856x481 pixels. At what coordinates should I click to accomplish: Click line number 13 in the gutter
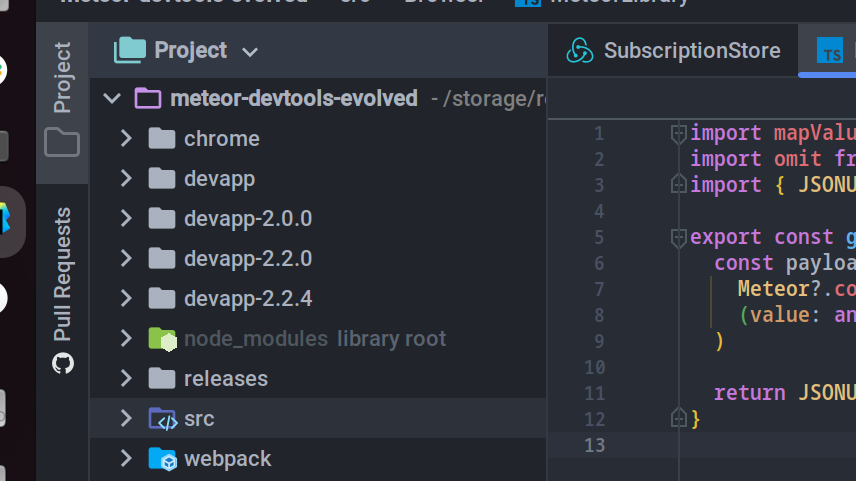(595, 445)
